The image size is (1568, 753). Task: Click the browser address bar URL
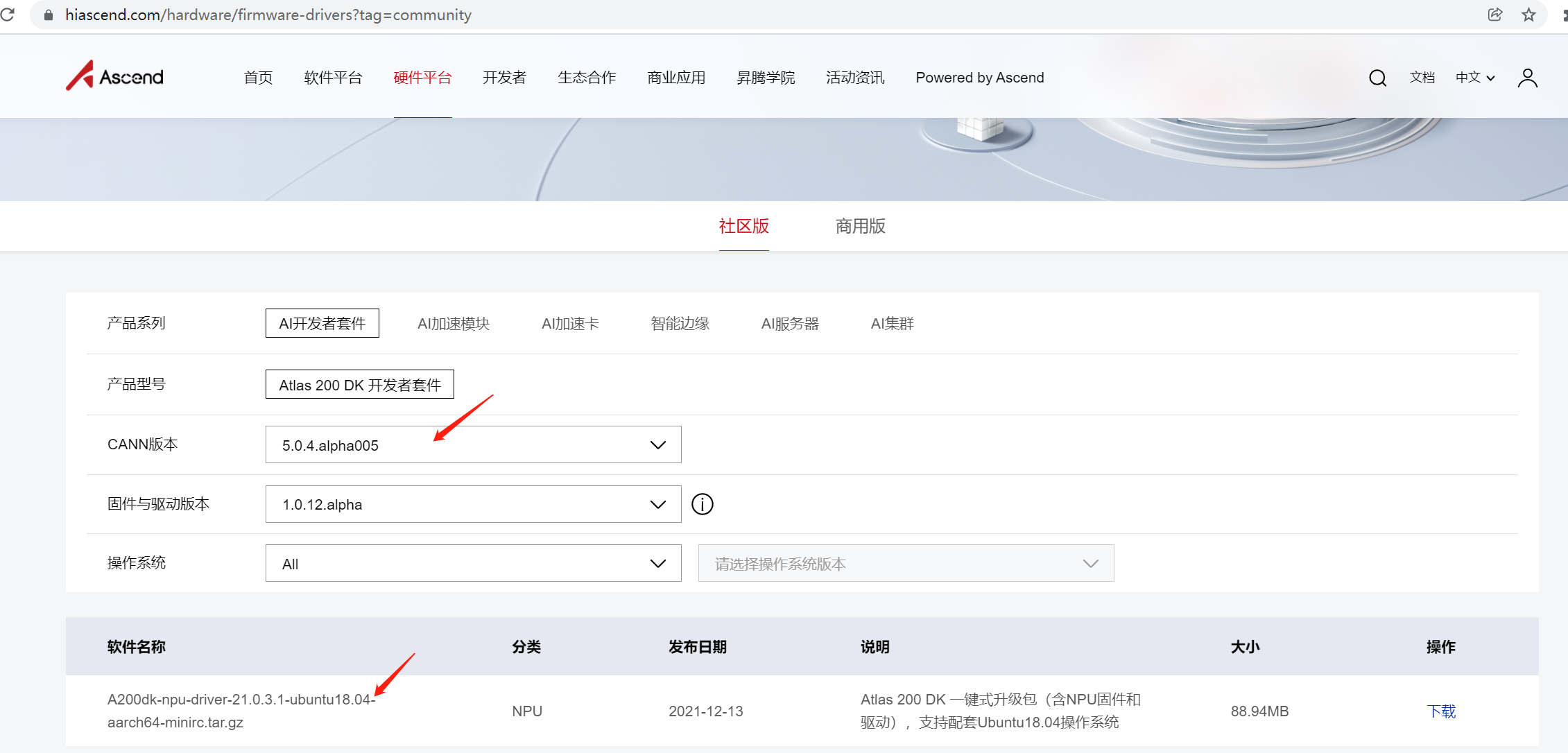(268, 15)
